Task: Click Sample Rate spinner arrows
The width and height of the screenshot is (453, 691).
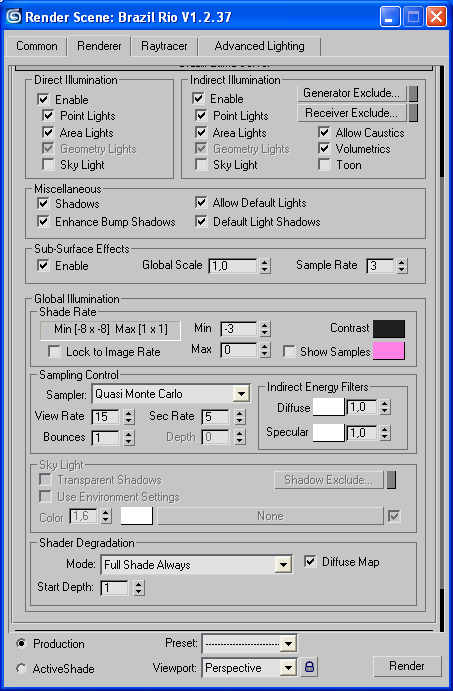Action: click(x=402, y=266)
